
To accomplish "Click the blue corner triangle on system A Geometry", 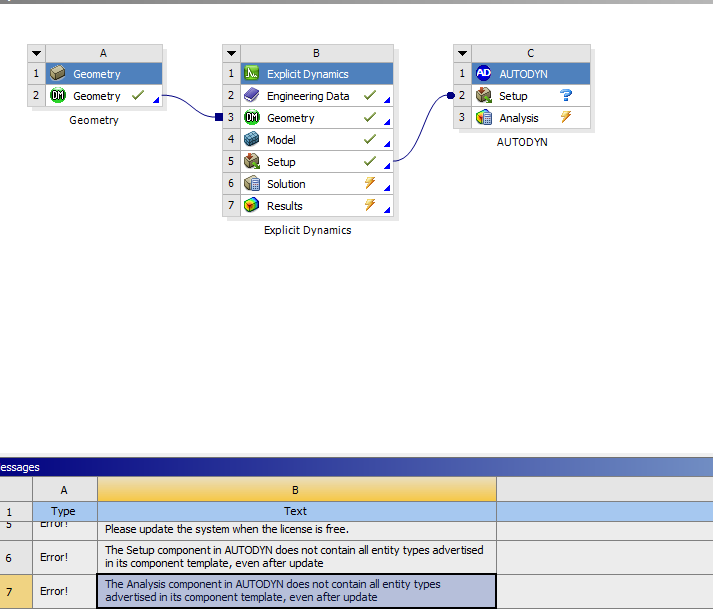I will (156, 100).
